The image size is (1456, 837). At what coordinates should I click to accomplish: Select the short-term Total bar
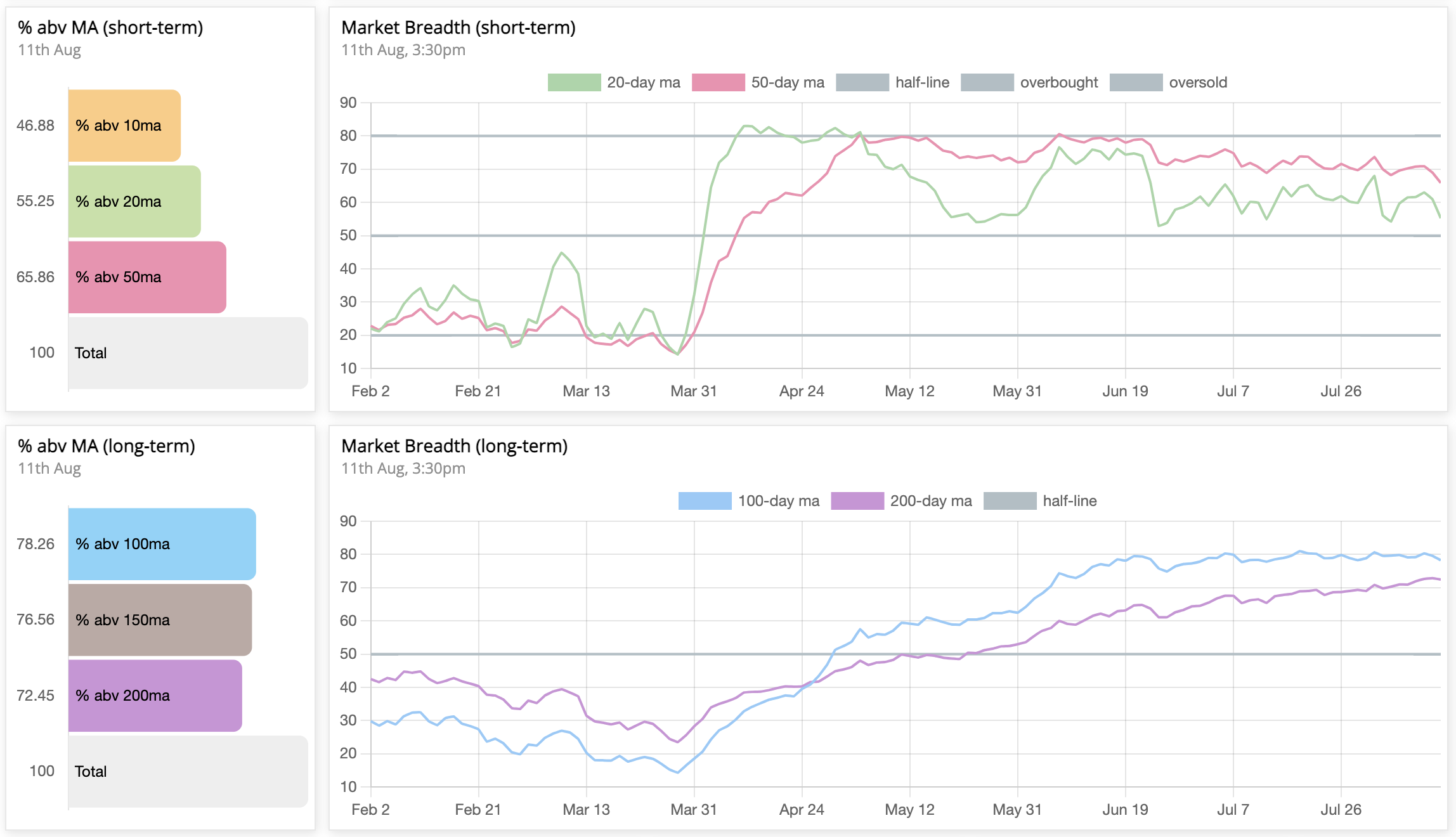(x=188, y=353)
